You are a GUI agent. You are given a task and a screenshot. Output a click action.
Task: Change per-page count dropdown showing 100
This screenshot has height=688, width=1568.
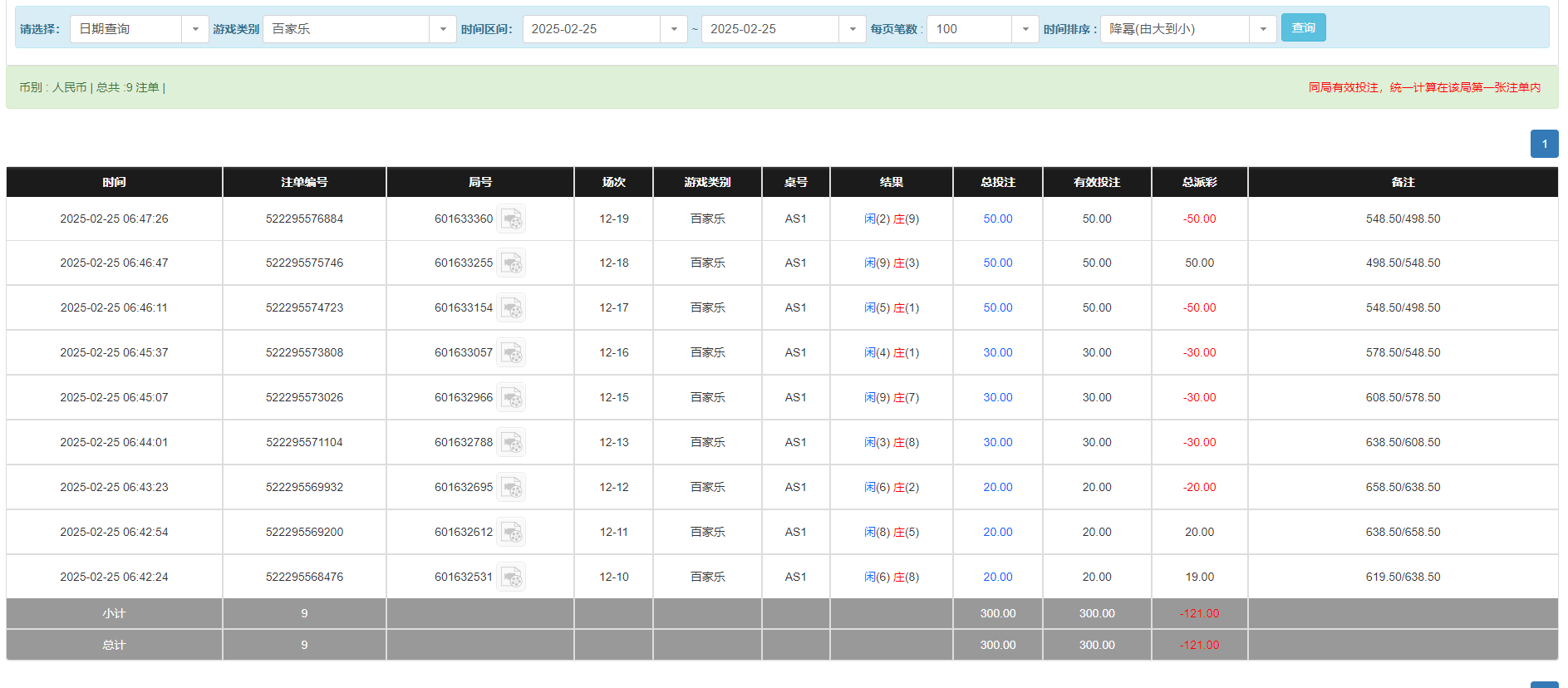point(1025,29)
